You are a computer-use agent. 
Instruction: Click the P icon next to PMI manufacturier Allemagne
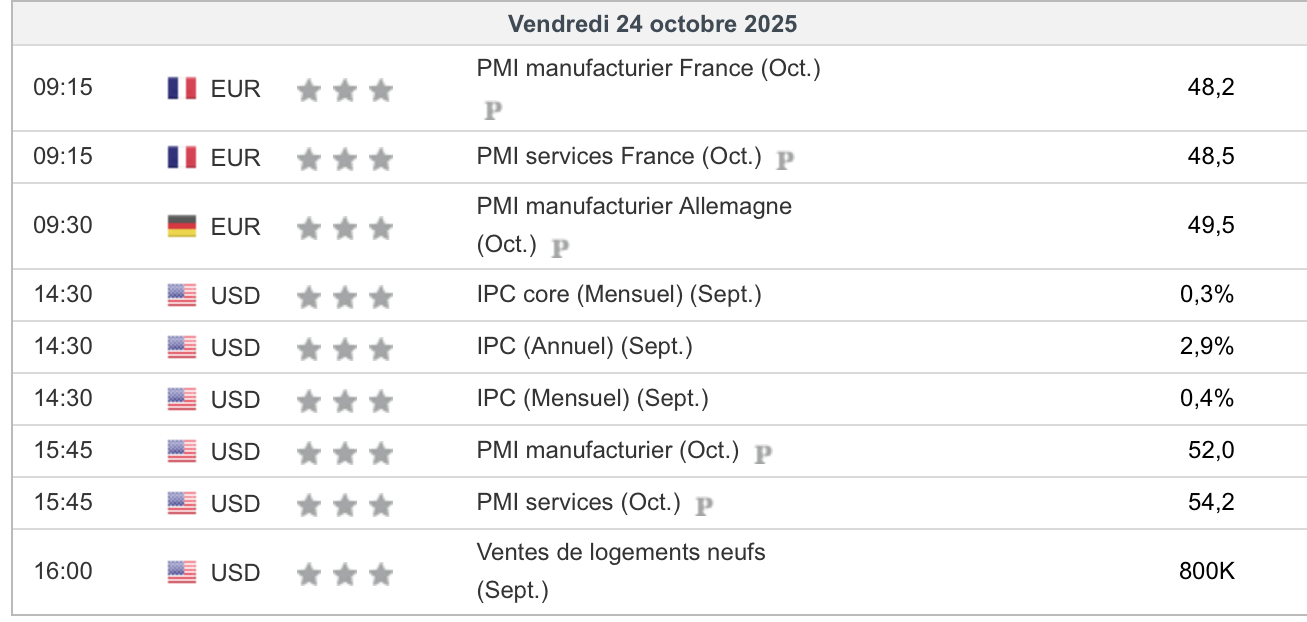pyautogui.click(x=560, y=246)
